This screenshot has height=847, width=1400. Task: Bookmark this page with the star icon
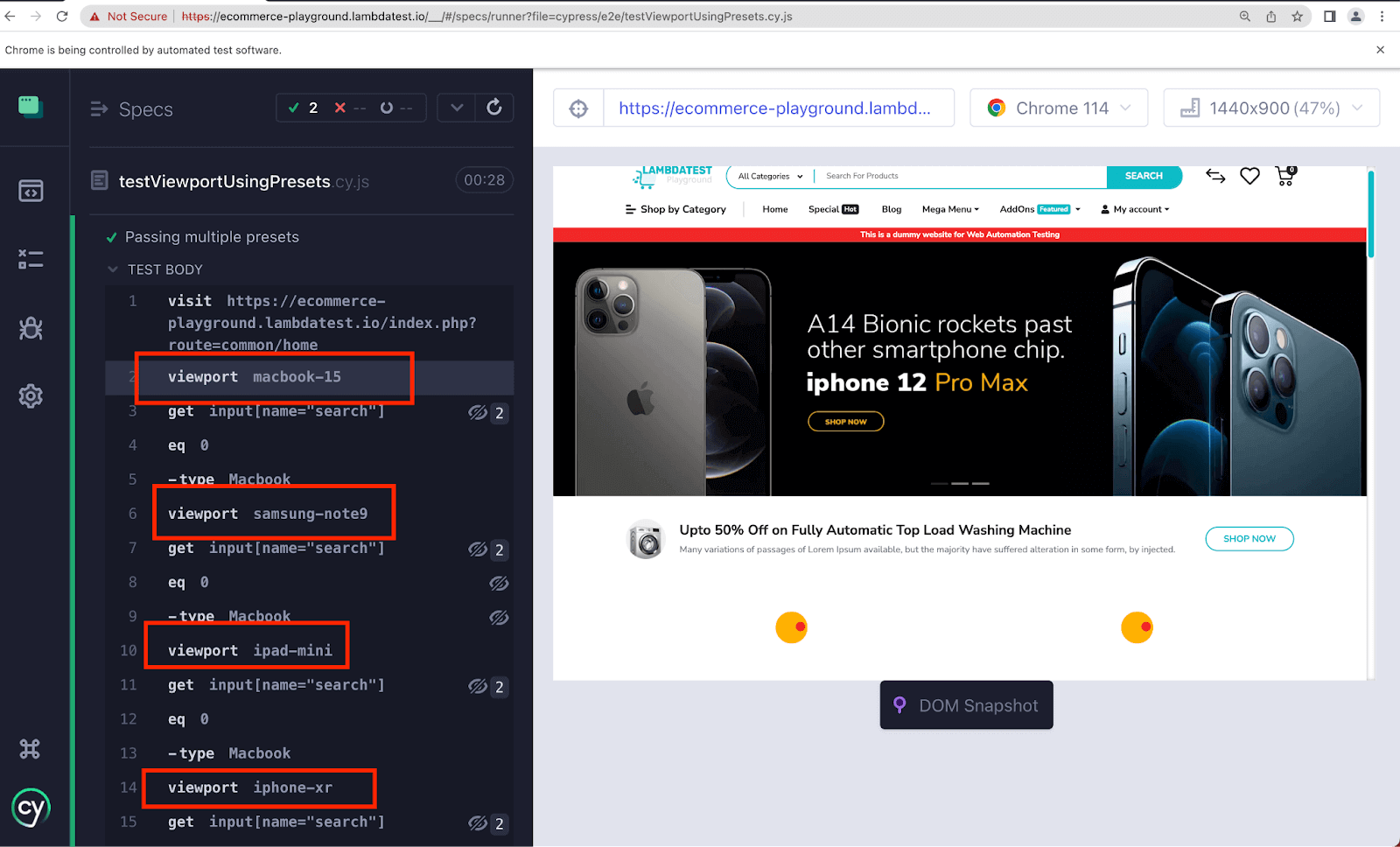[x=1297, y=16]
